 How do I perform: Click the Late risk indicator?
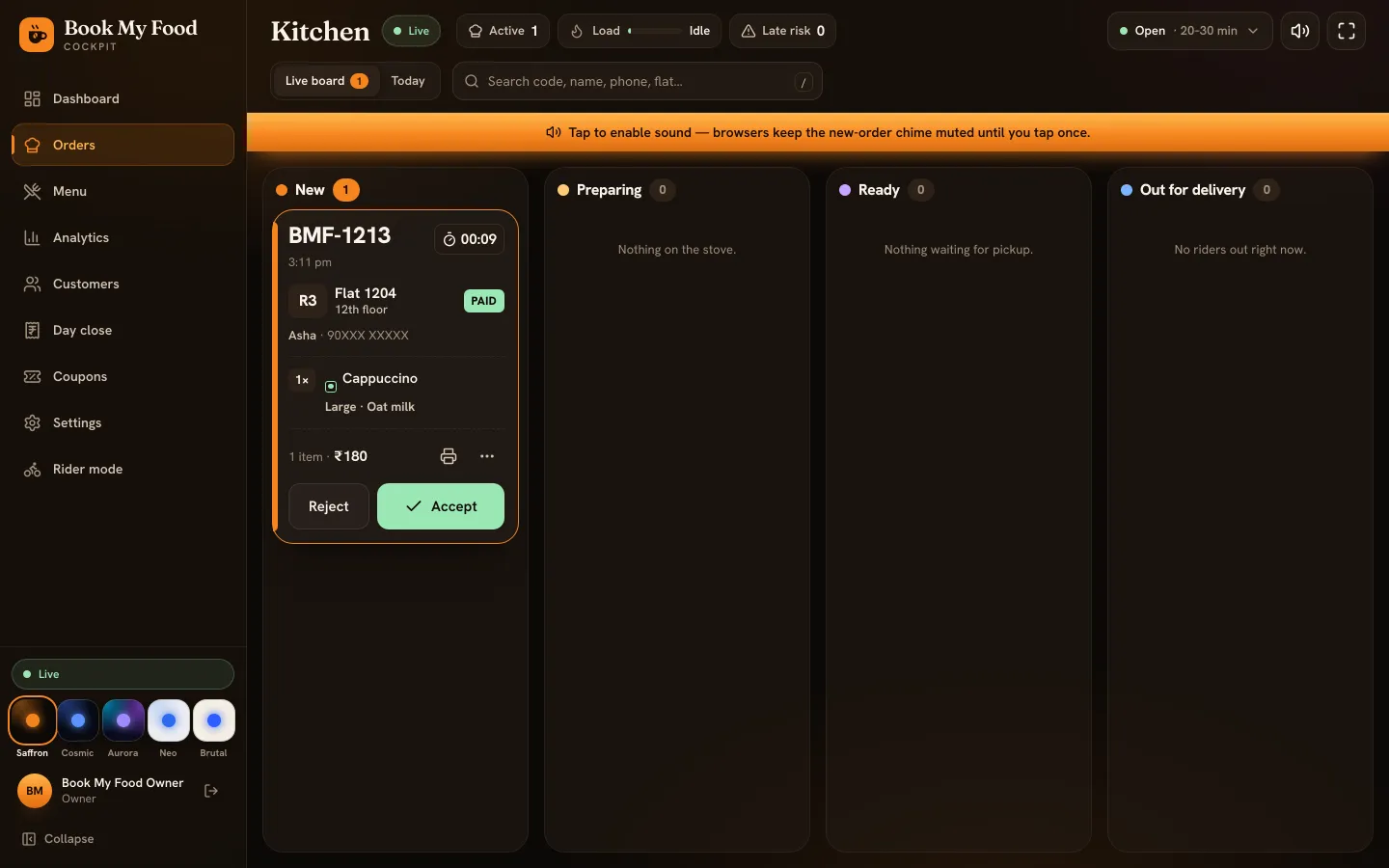coord(782,31)
